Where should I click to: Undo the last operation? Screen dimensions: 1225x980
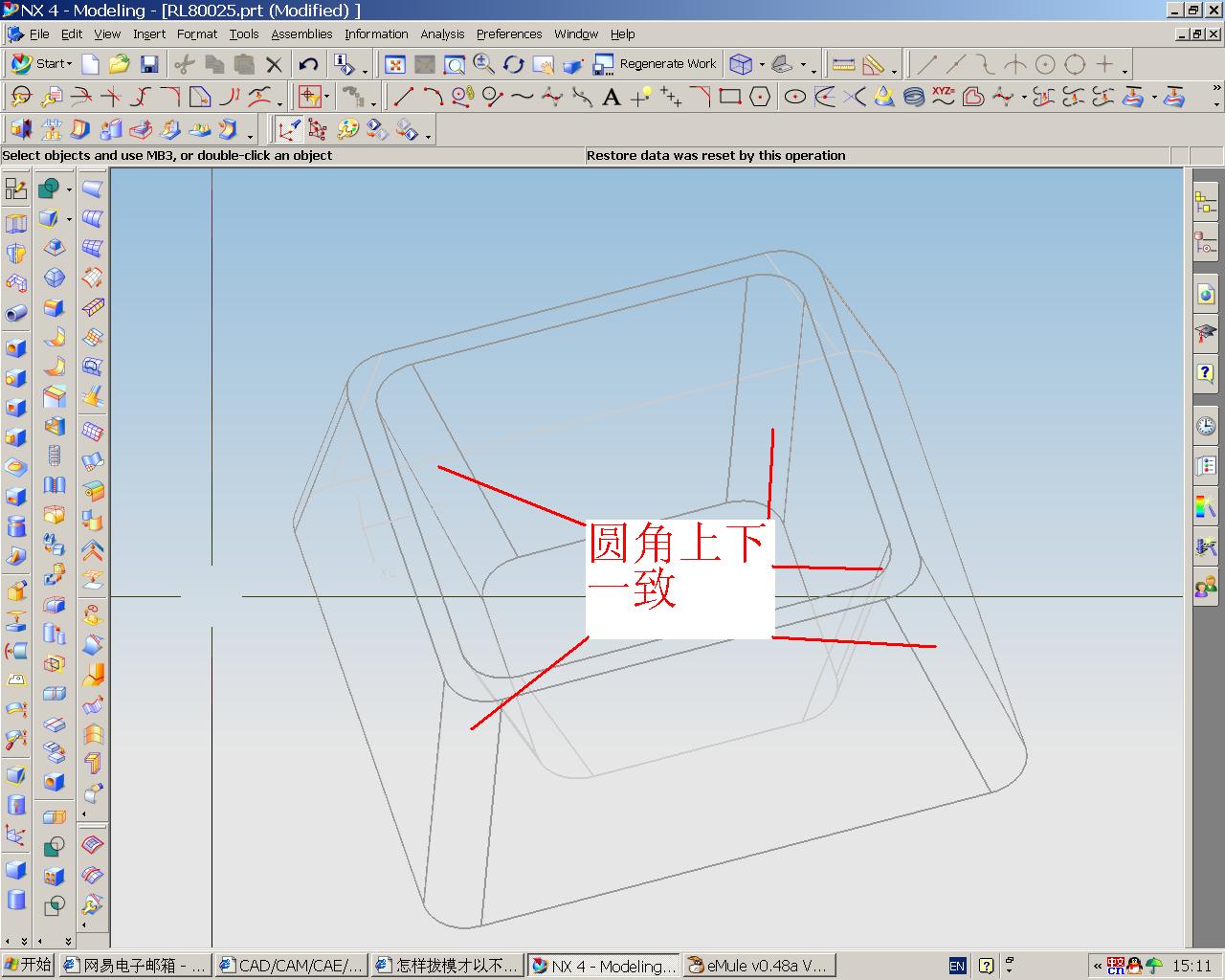pos(308,64)
